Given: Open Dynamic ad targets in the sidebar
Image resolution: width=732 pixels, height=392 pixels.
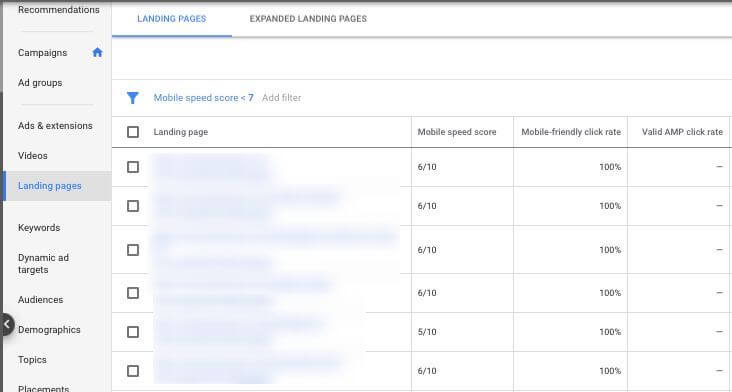Looking at the screenshot, I should pyautogui.click(x=43, y=264).
